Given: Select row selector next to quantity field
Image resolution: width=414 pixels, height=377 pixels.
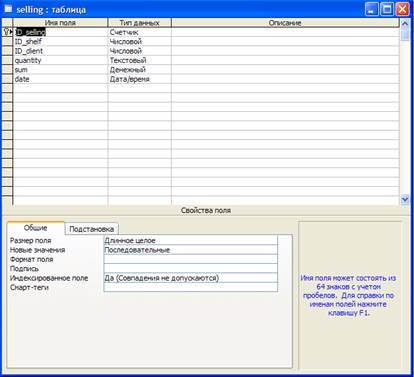Looking at the screenshot, I should 7,60.
